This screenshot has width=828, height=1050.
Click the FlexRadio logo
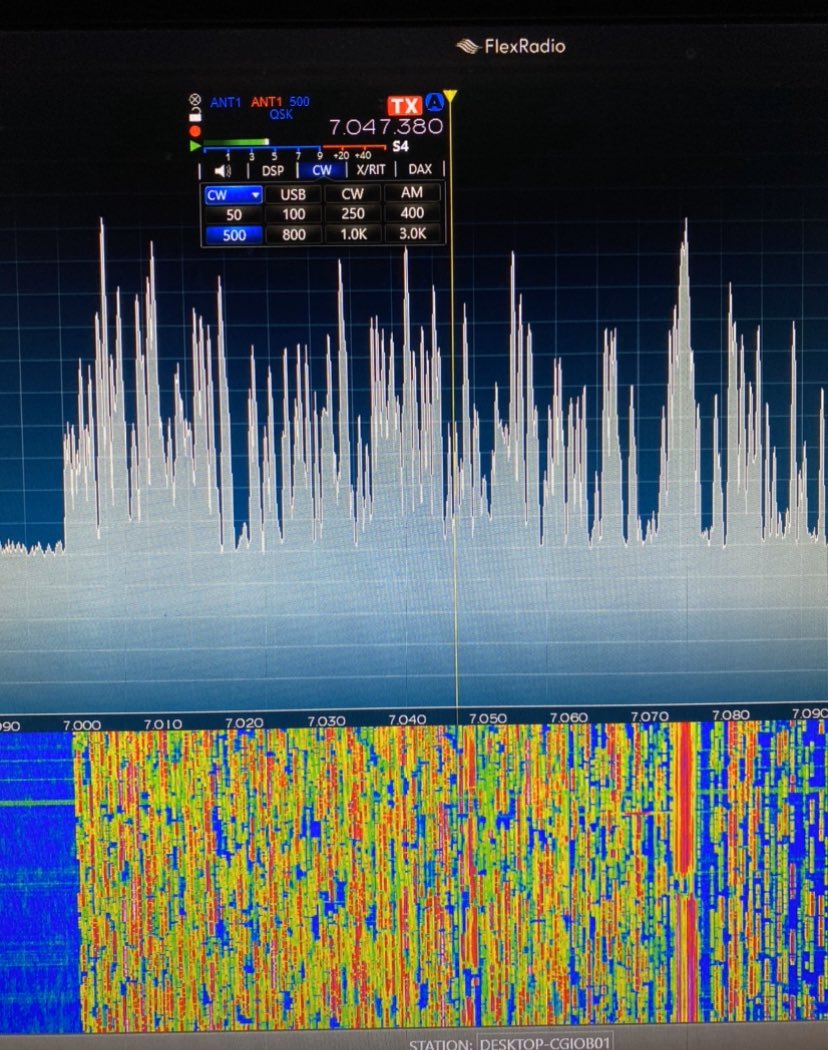tap(510, 46)
